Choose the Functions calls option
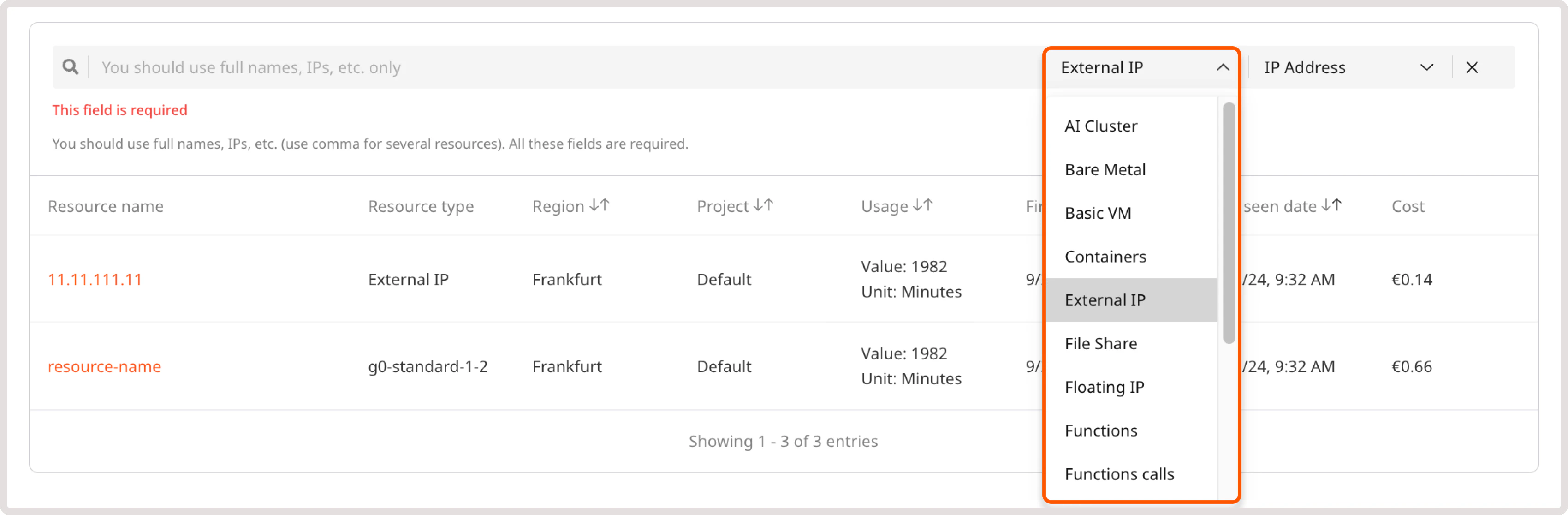This screenshot has height=515, width=1568. coord(1119,474)
